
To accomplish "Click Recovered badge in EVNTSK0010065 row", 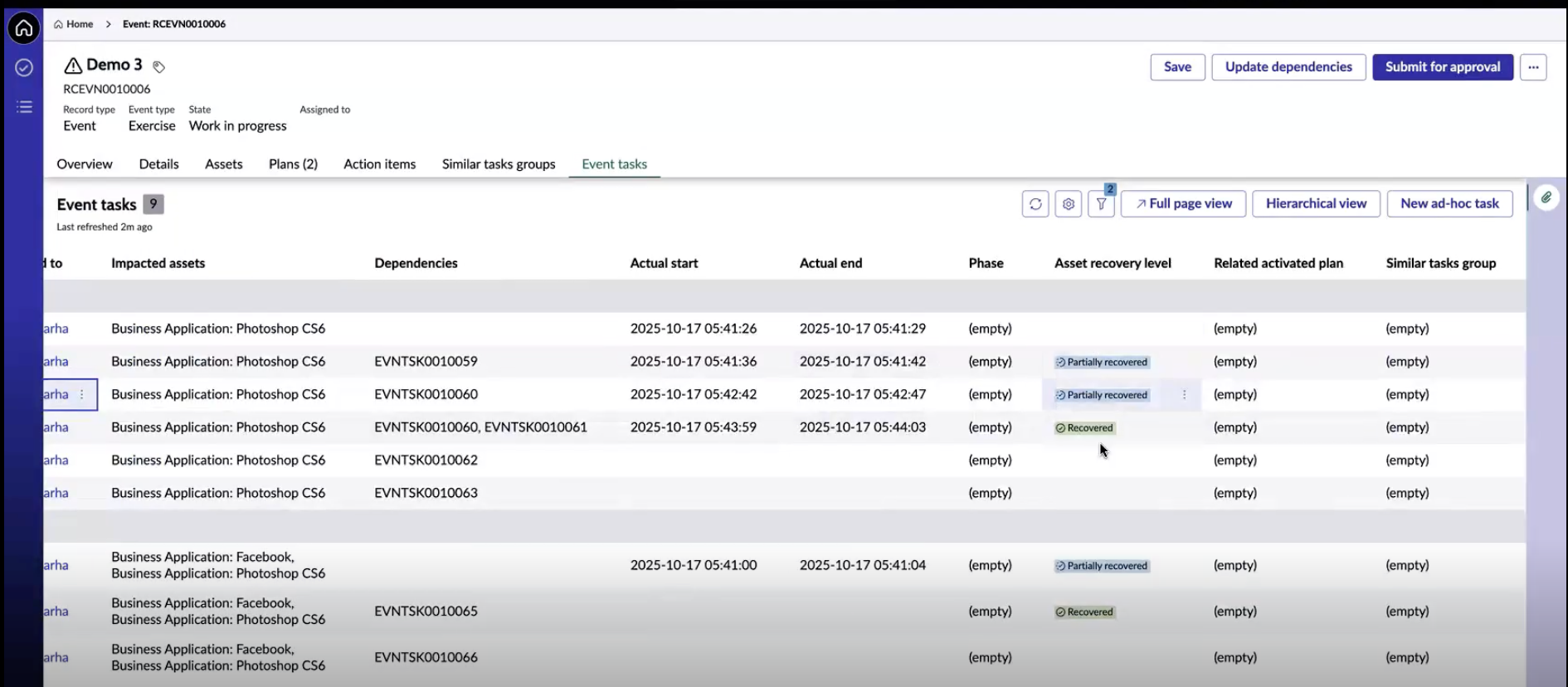I will click(x=1085, y=613).
